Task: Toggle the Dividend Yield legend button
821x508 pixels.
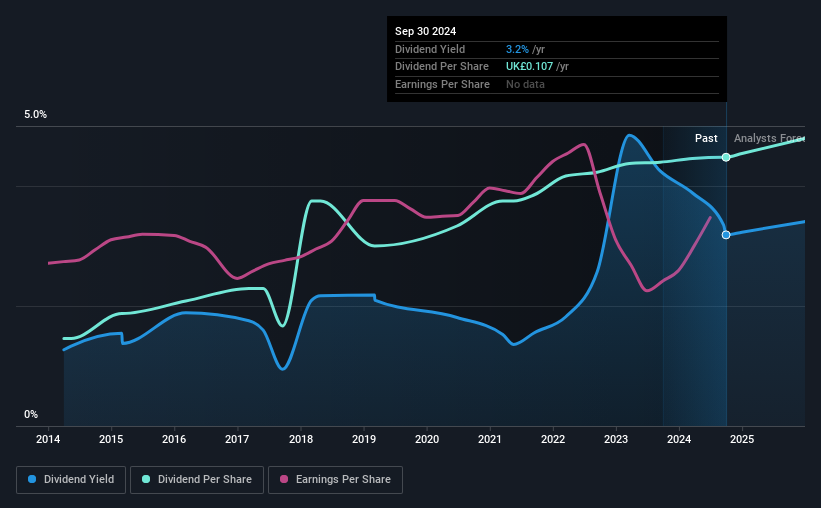Action: tap(71, 480)
